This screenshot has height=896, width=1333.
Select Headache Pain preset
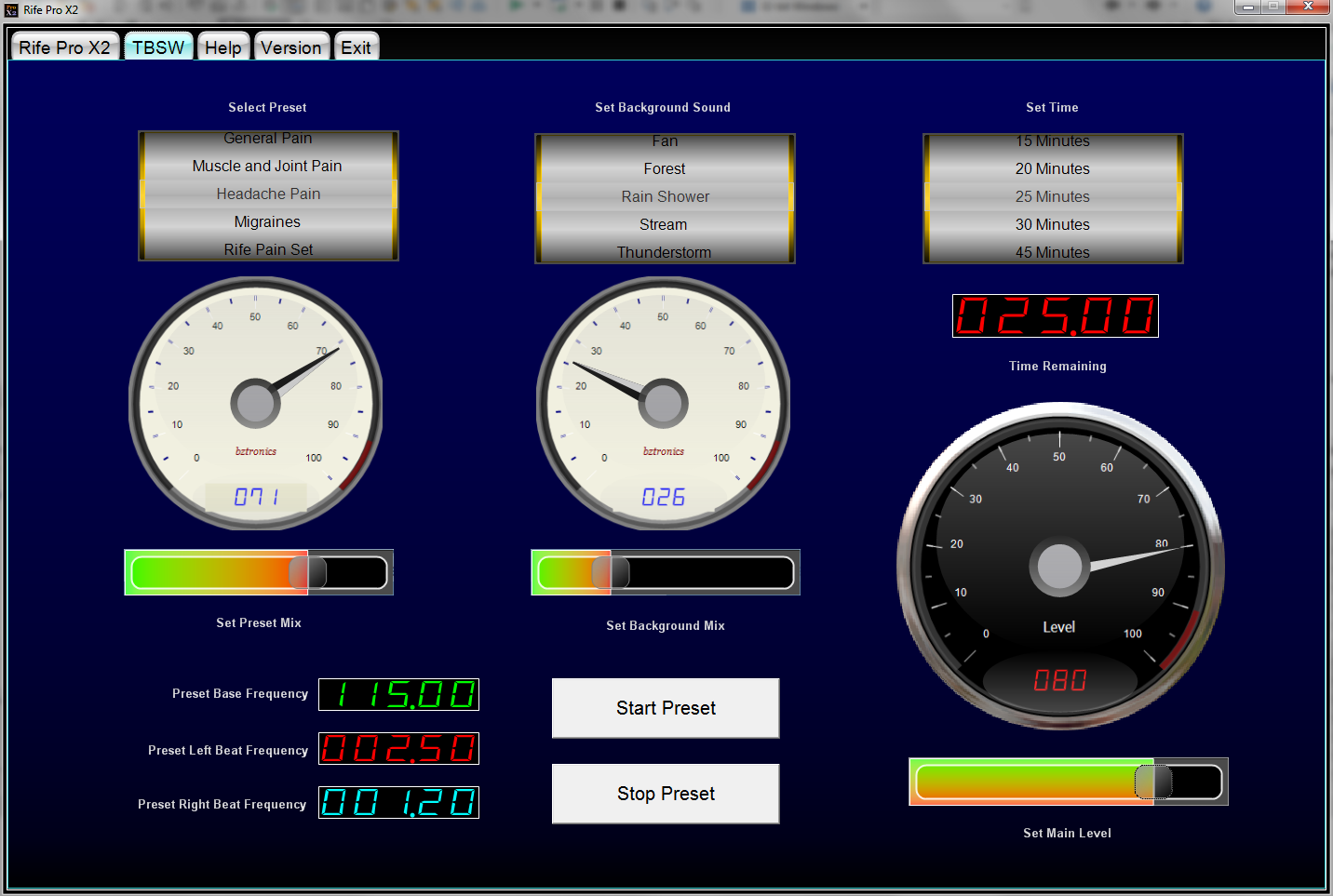click(x=268, y=194)
